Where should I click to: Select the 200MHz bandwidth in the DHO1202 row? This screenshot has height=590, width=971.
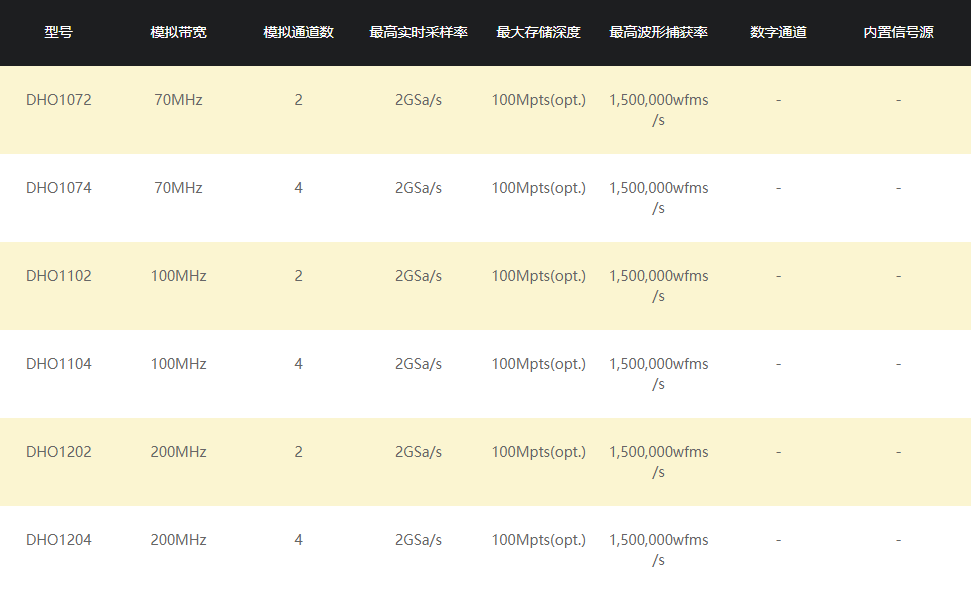pos(178,452)
